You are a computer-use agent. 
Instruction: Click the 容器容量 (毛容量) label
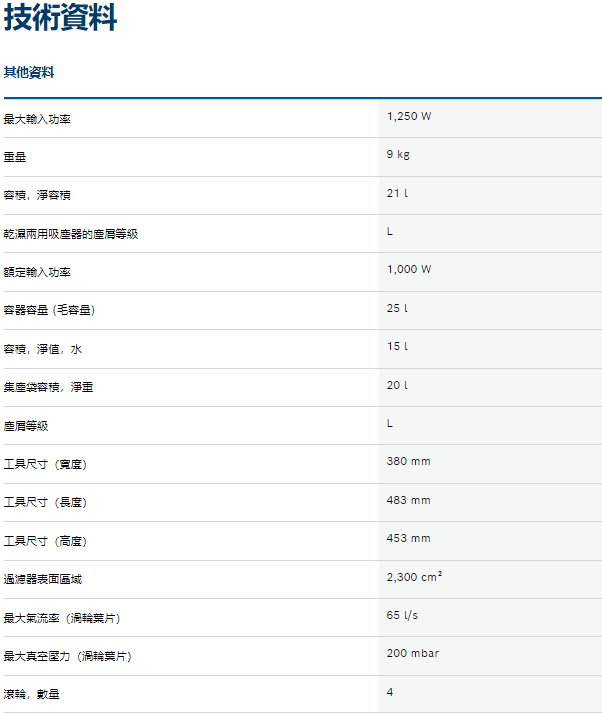[49, 311]
